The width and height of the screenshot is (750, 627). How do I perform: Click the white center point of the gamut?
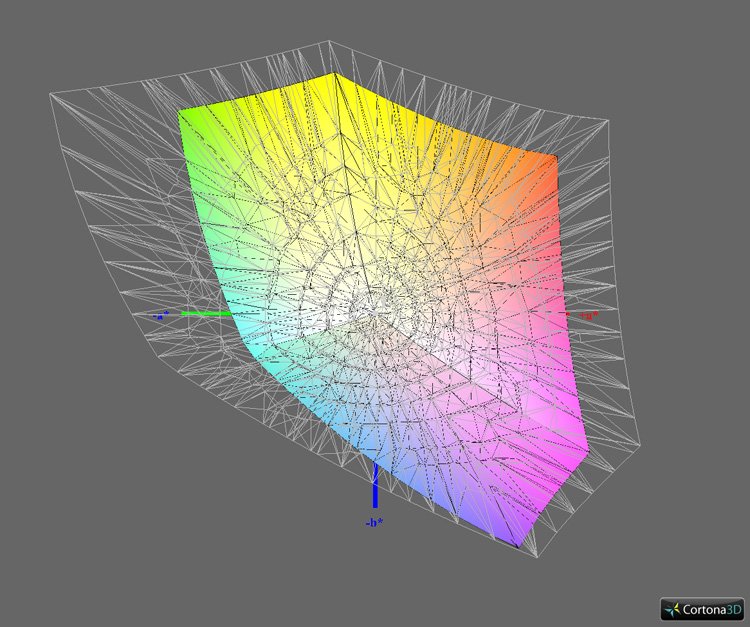[372, 312]
